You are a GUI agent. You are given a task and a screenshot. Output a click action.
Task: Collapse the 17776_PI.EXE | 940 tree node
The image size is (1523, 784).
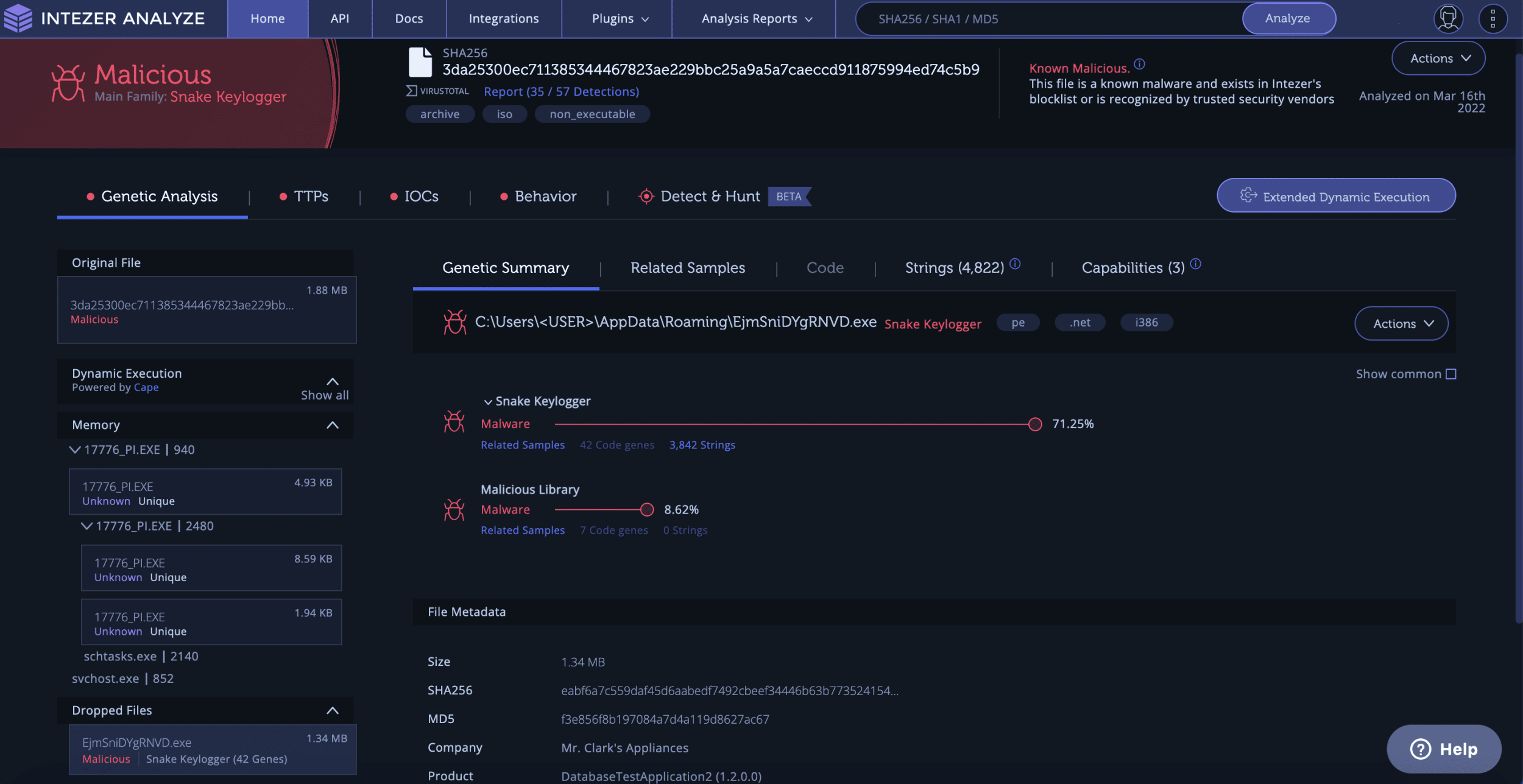point(75,450)
